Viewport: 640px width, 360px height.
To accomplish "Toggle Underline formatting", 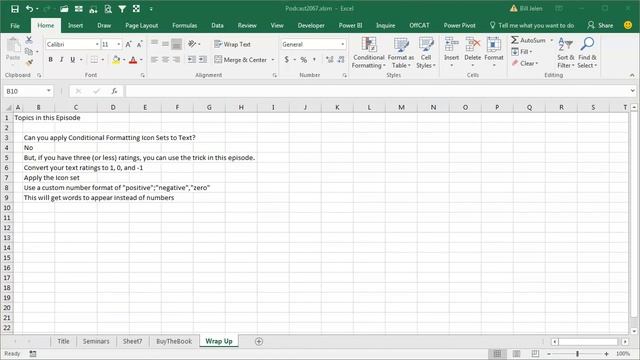I will [x=73, y=60].
